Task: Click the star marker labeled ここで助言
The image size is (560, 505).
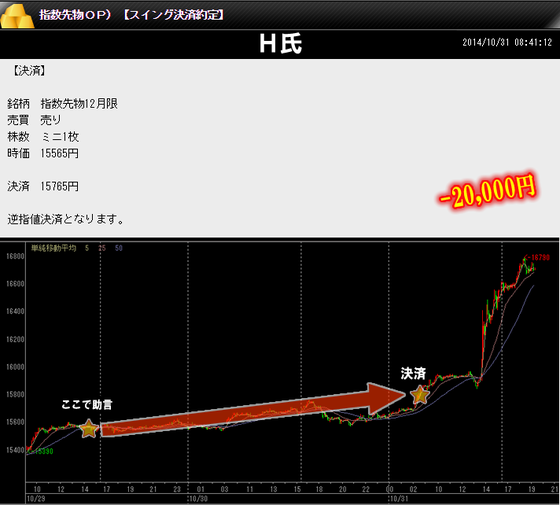Action: [x=89, y=429]
